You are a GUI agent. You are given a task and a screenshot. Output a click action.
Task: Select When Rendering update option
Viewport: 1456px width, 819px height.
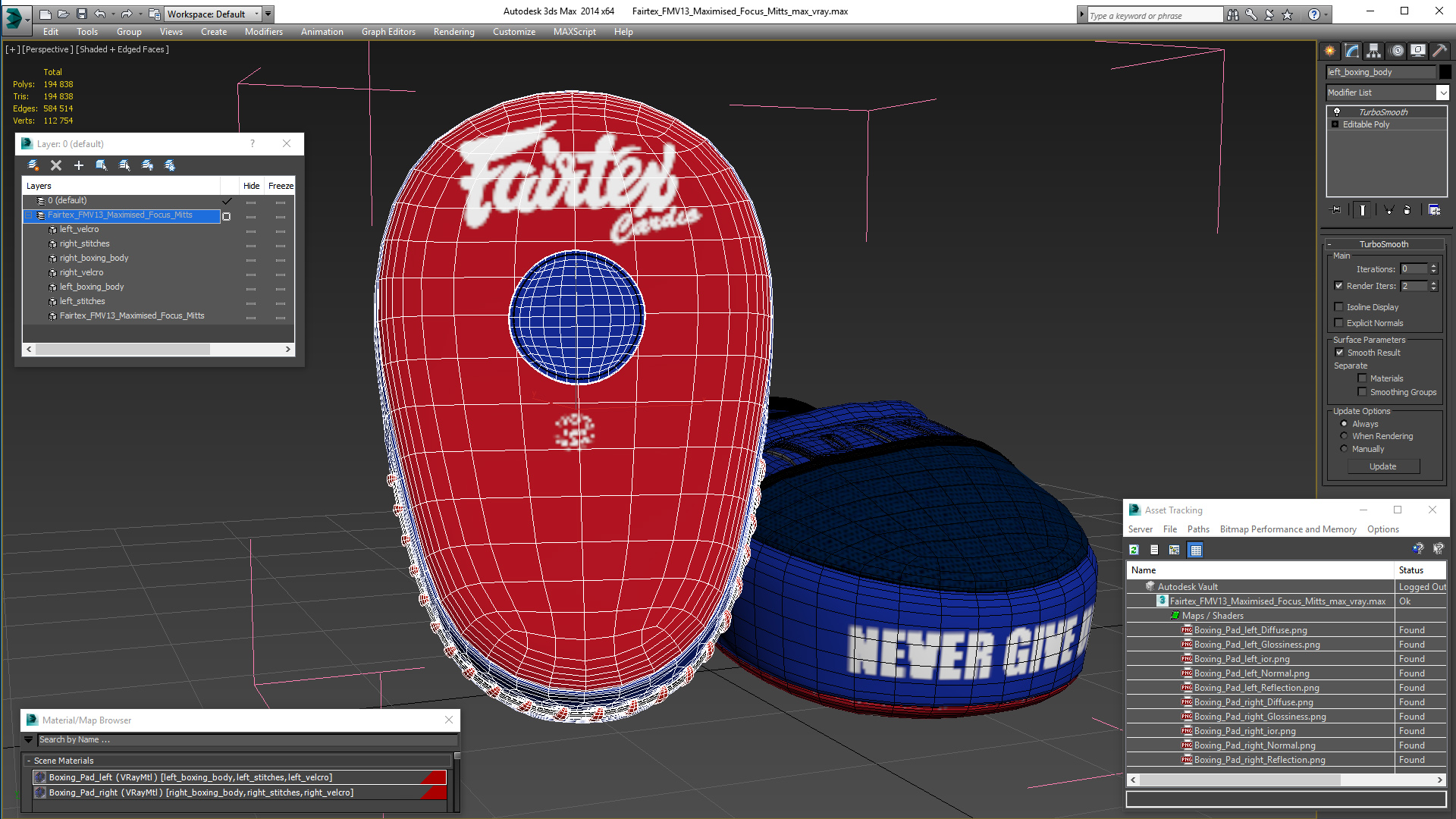tap(1345, 436)
